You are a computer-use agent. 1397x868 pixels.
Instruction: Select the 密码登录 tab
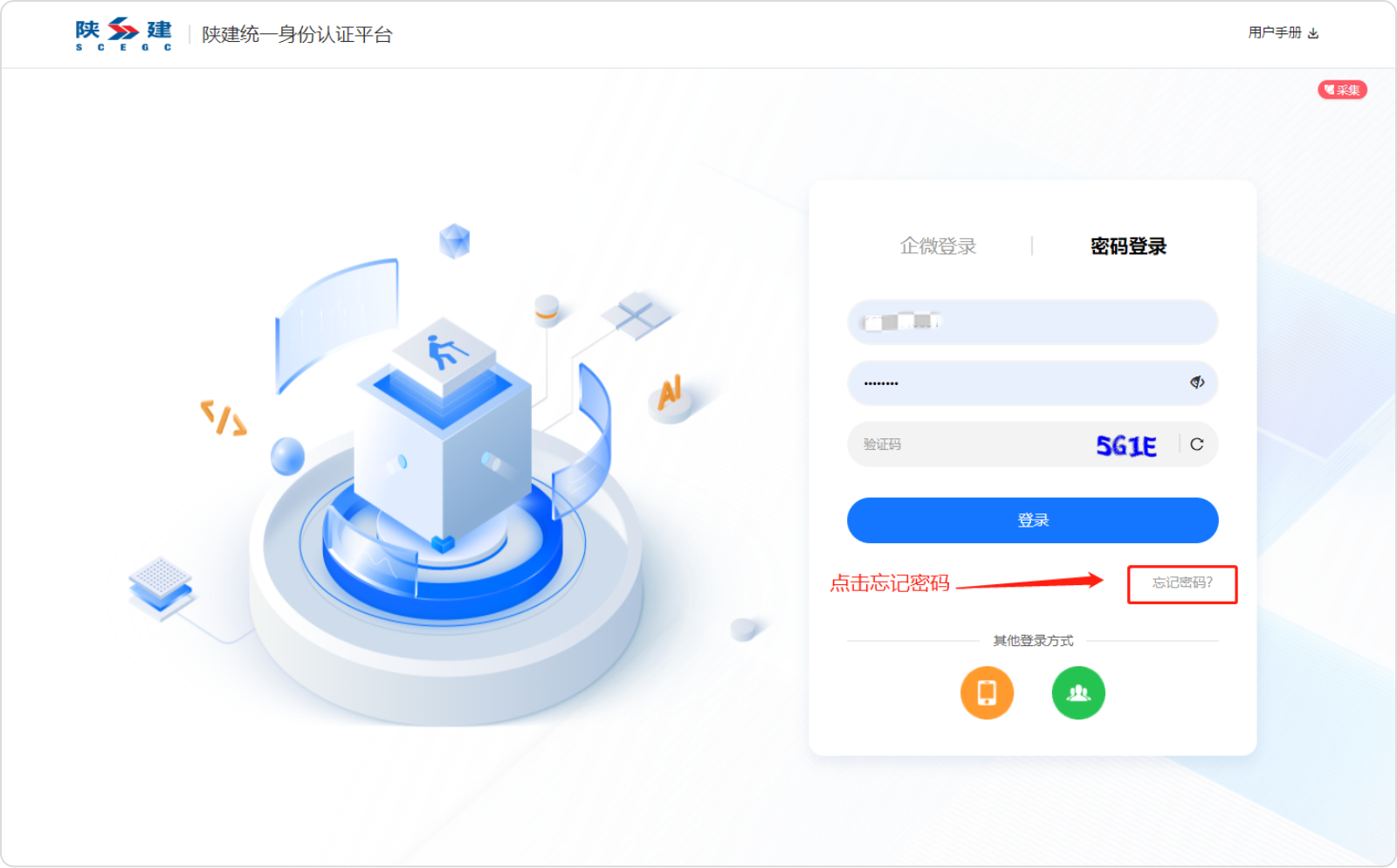pos(1128,246)
